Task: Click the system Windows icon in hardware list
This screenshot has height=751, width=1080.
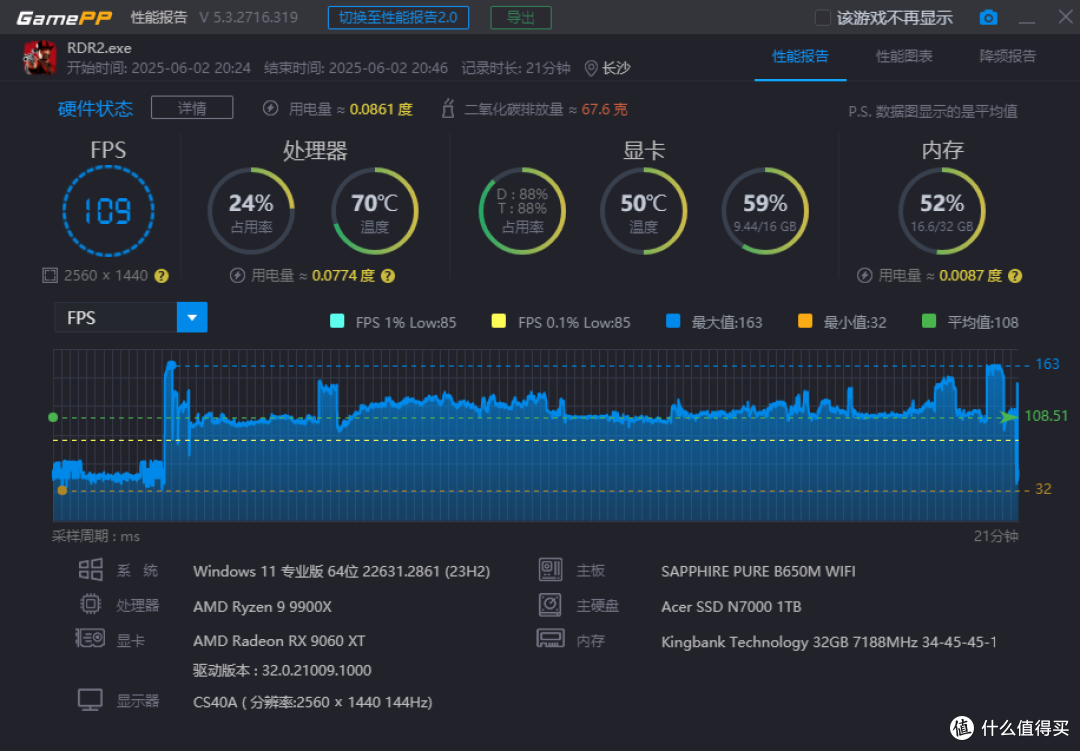Action: point(90,570)
